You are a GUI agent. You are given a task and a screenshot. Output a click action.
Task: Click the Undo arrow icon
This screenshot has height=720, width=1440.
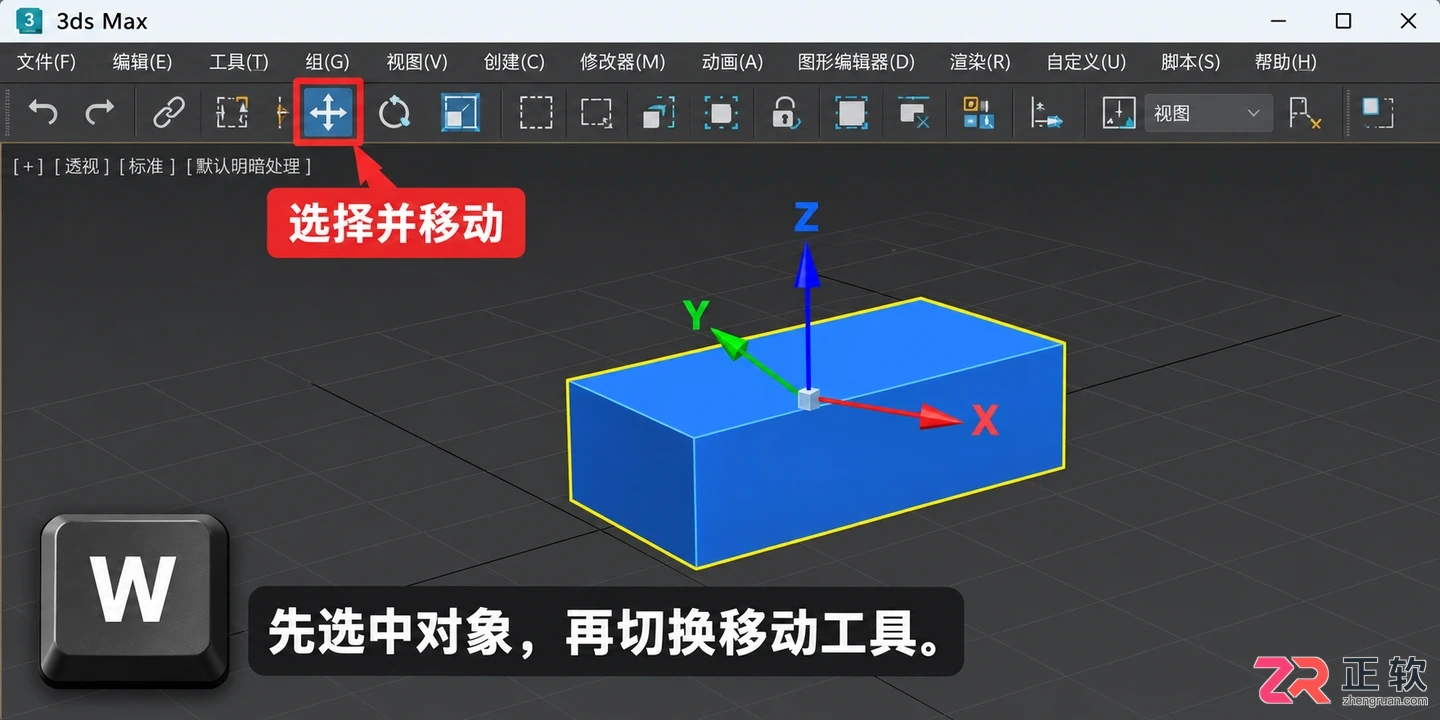[43, 112]
